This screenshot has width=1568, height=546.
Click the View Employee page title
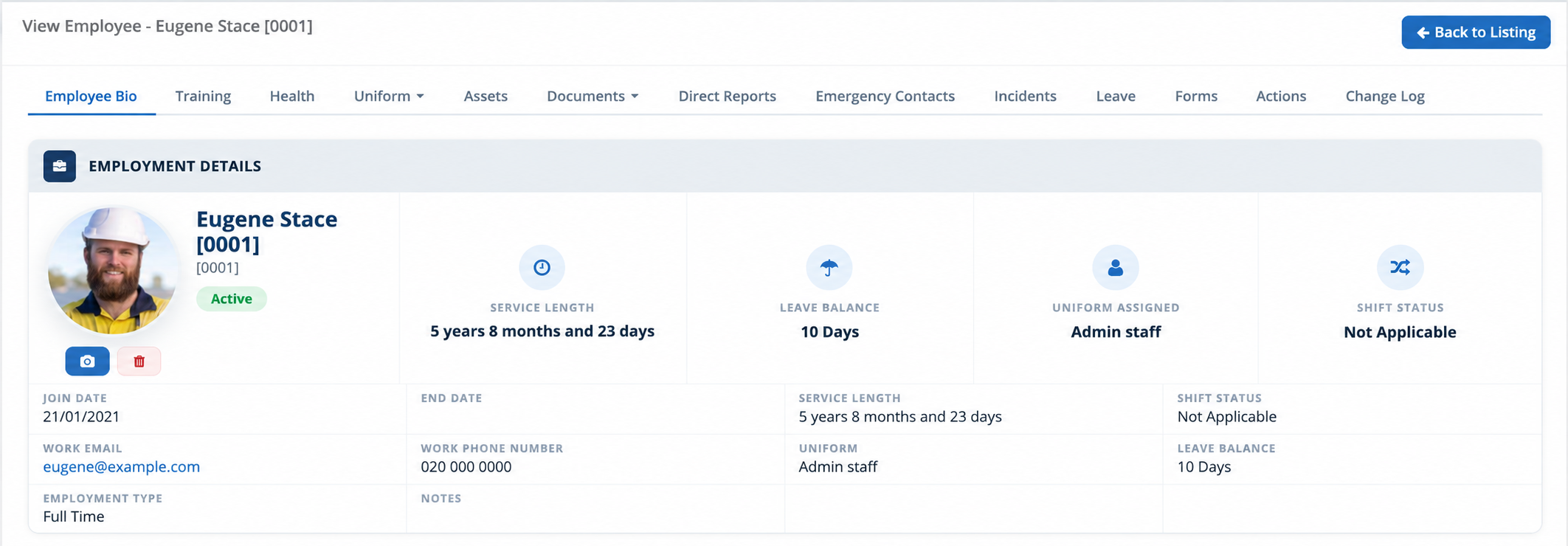(x=167, y=26)
